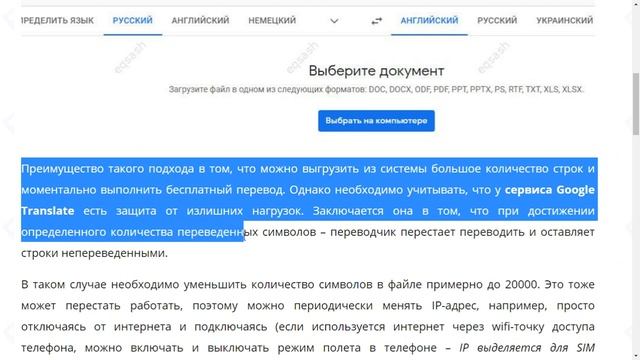Choose 'Английский' source language tab

tap(200, 20)
